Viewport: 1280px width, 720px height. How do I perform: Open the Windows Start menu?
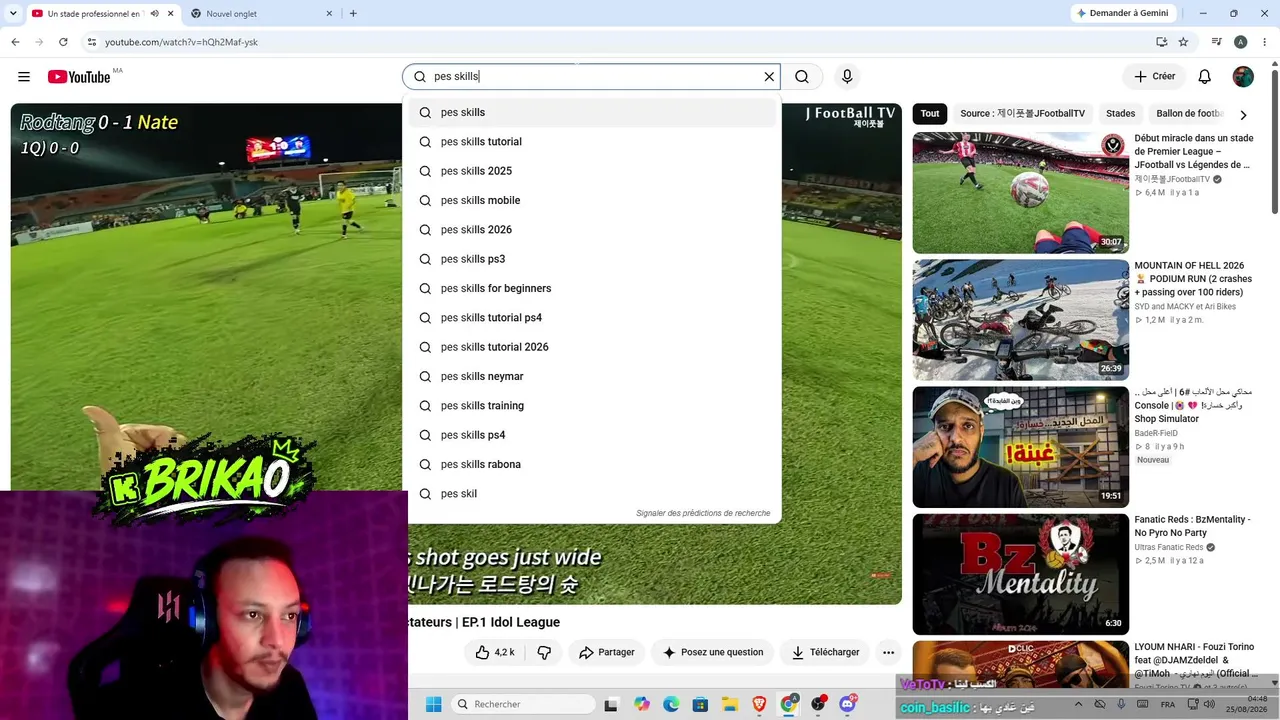click(433, 704)
